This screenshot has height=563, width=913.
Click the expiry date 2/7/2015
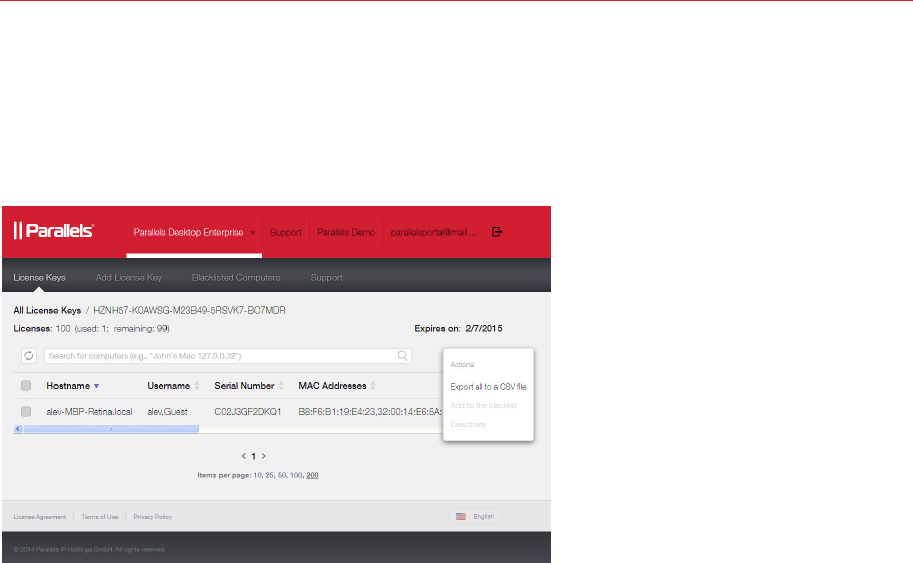484,328
